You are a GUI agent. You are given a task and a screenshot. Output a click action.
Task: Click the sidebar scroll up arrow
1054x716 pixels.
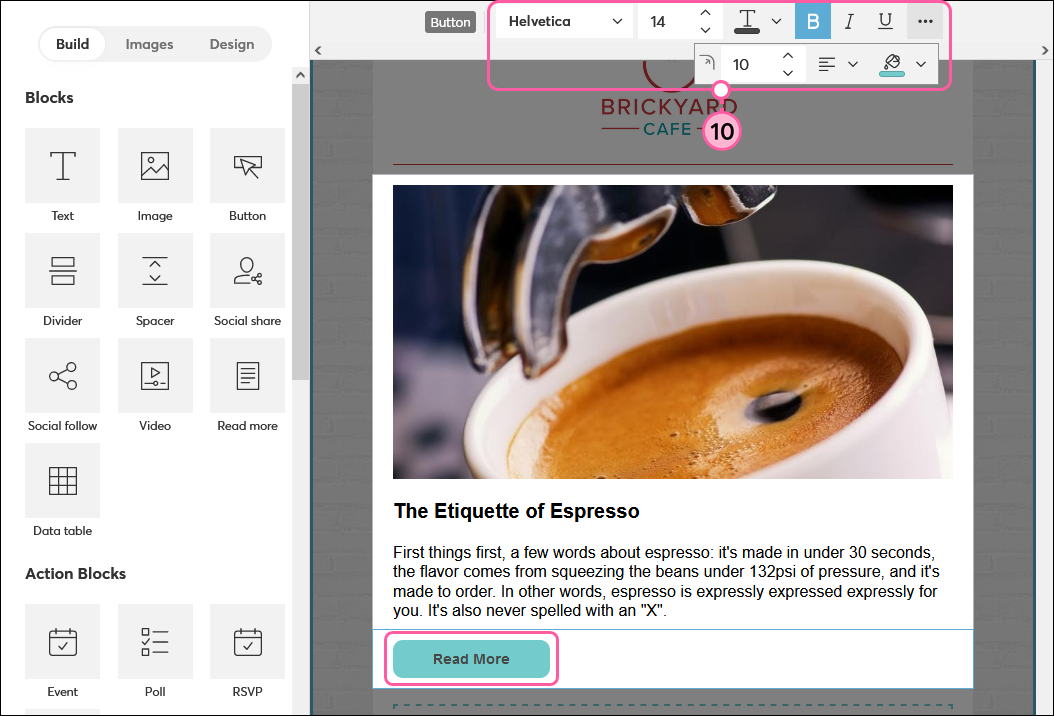(300, 75)
